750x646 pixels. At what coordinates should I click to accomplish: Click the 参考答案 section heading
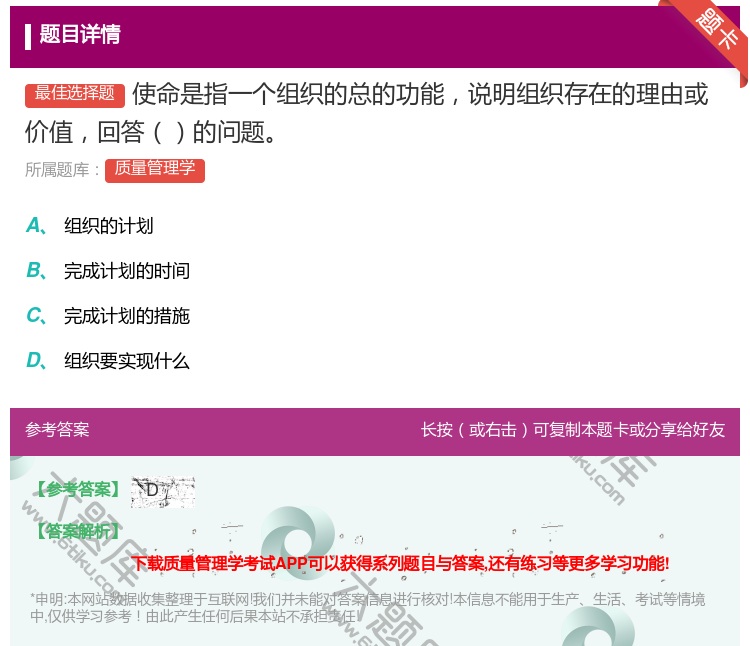pyautogui.click(x=57, y=429)
